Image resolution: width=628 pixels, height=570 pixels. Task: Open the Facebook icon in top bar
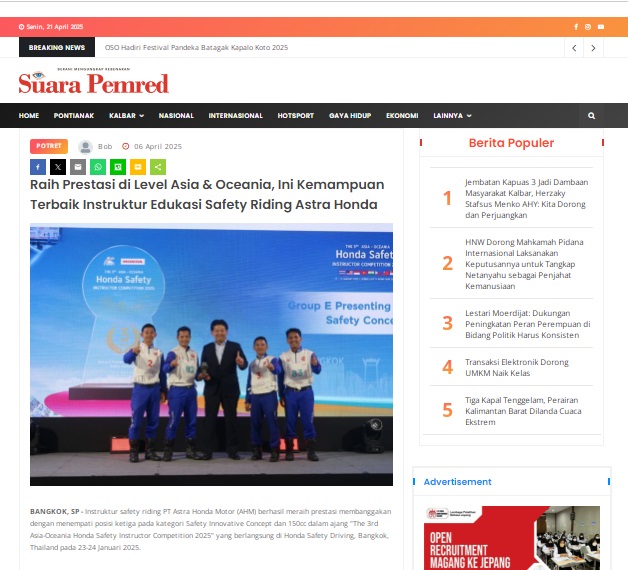(576, 27)
